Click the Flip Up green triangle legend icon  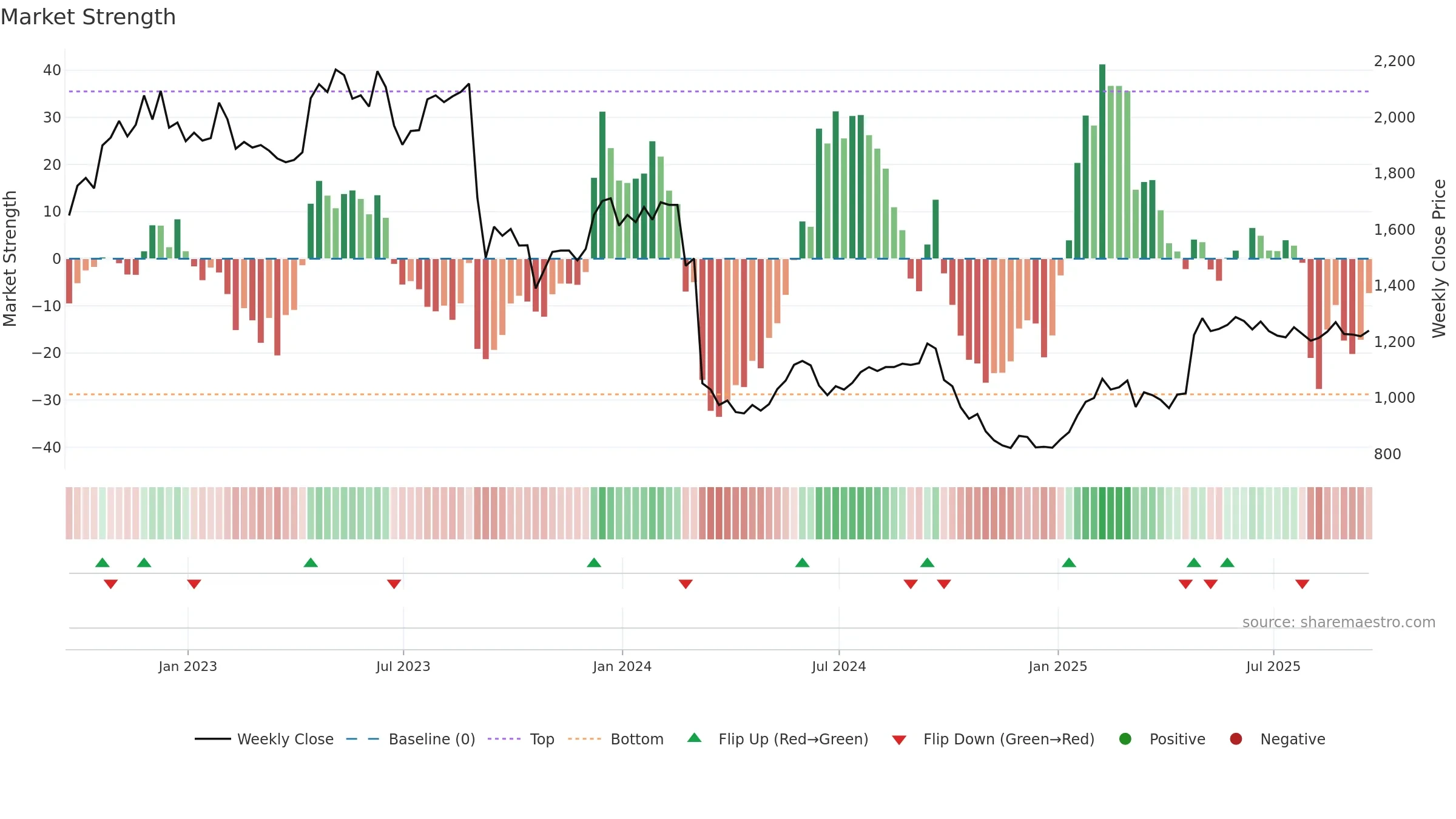tap(694, 738)
